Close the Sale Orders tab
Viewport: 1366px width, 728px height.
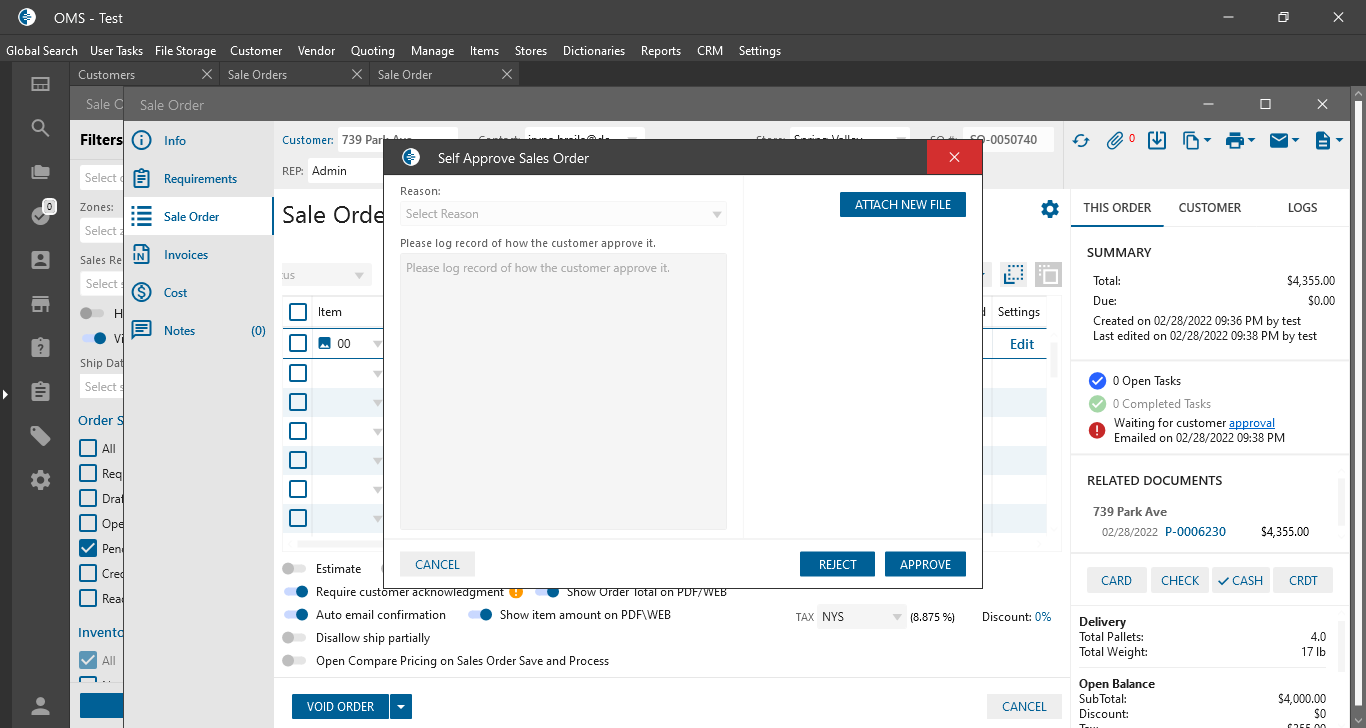click(x=357, y=74)
